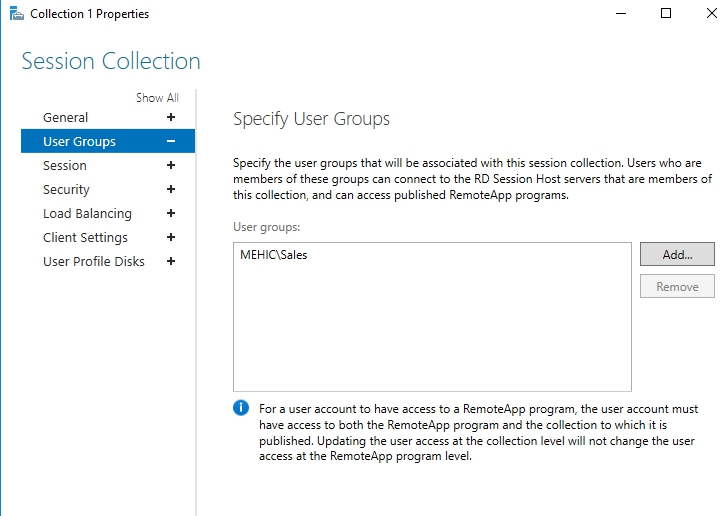Image resolution: width=724 pixels, height=516 pixels.
Task: Select the MEHIC\Sales group entry
Action: (x=274, y=255)
